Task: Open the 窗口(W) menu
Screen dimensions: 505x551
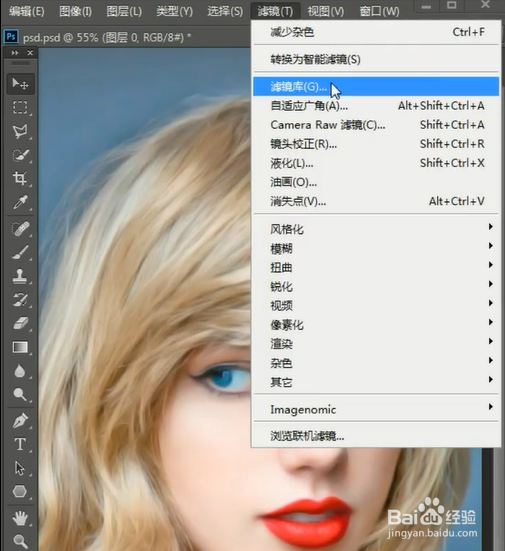Action: click(x=380, y=11)
